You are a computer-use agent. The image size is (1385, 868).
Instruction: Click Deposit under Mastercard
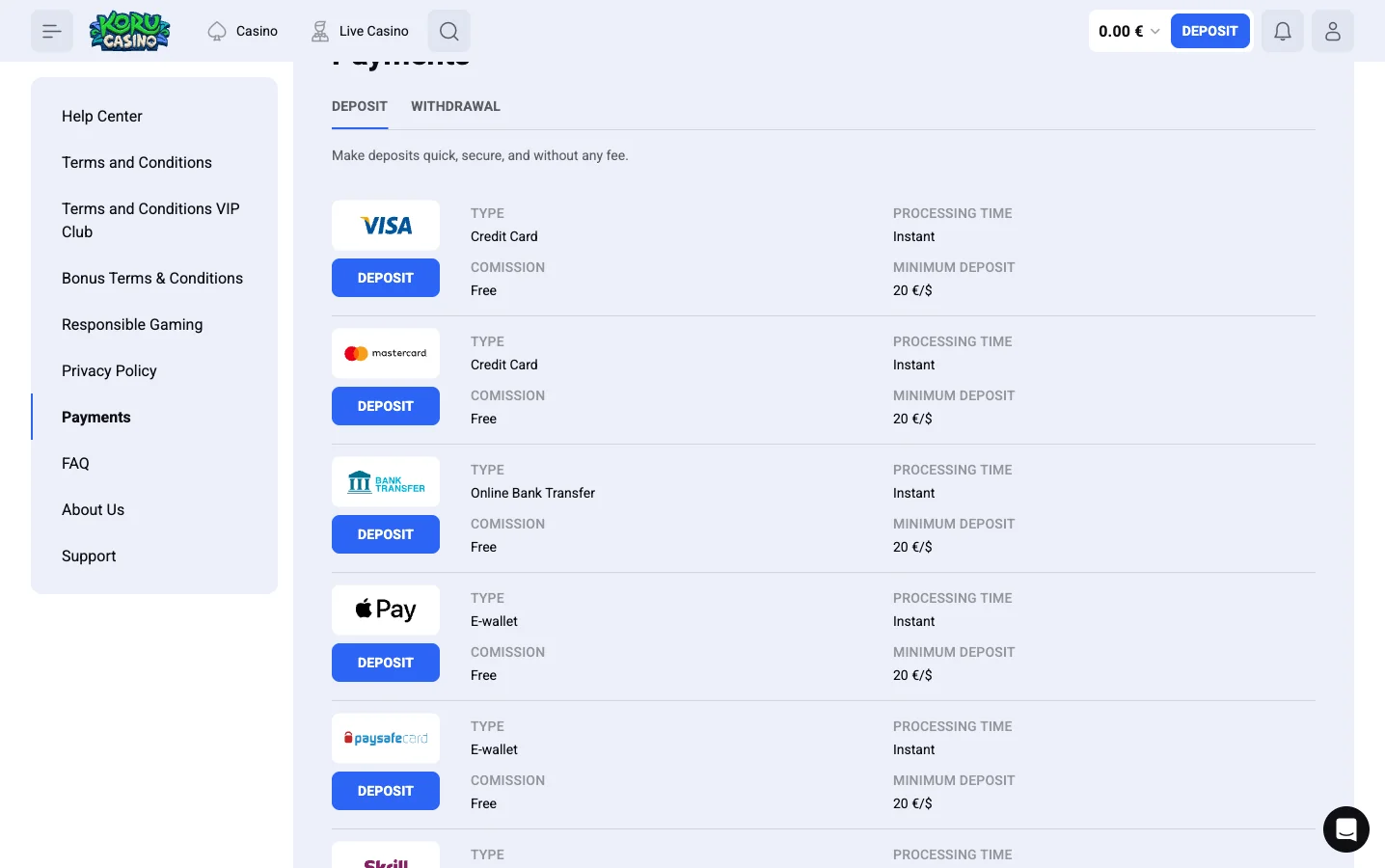coord(386,406)
